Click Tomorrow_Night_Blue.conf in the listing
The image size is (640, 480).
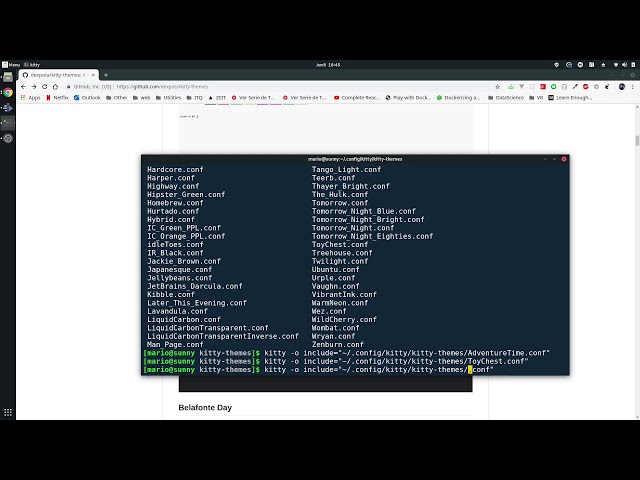pos(364,211)
